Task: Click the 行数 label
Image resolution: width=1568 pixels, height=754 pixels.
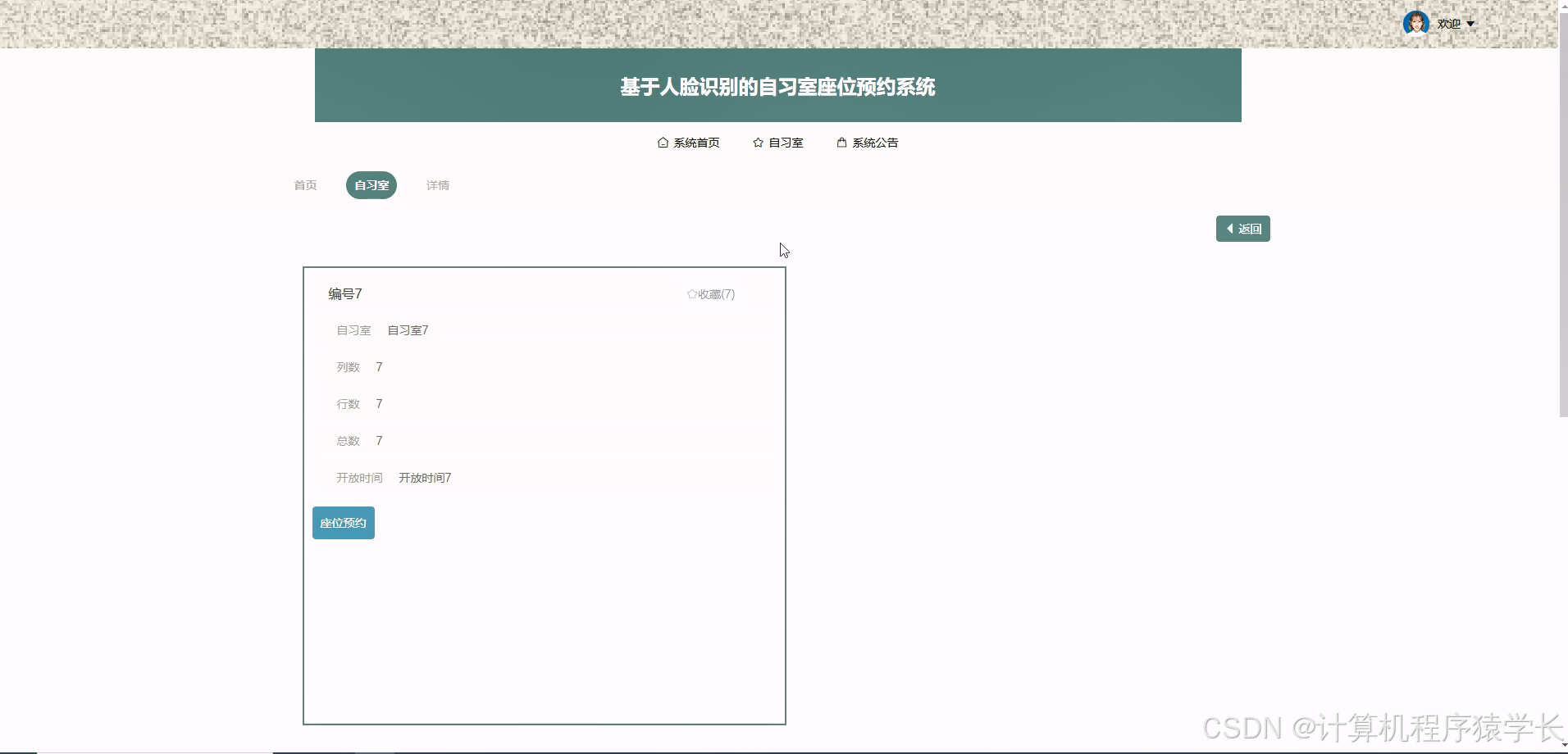Action: click(x=349, y=404)
